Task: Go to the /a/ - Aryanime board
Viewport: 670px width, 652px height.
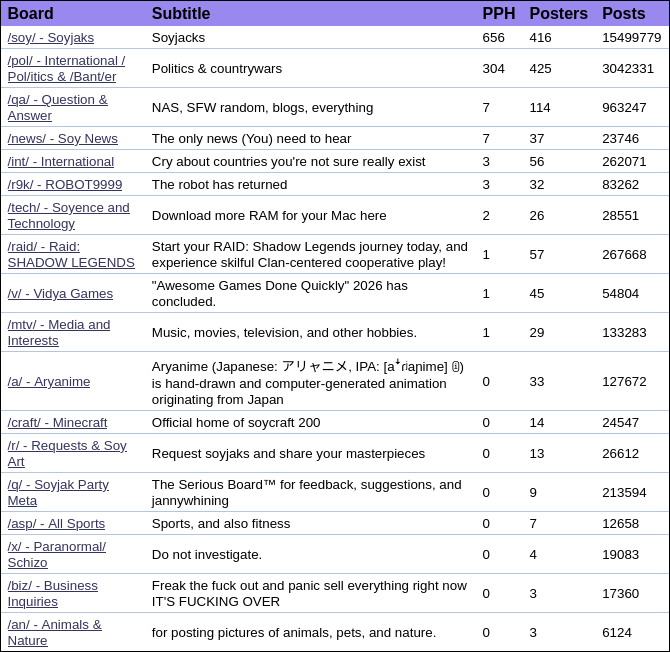Action: (x=49, y=382)
